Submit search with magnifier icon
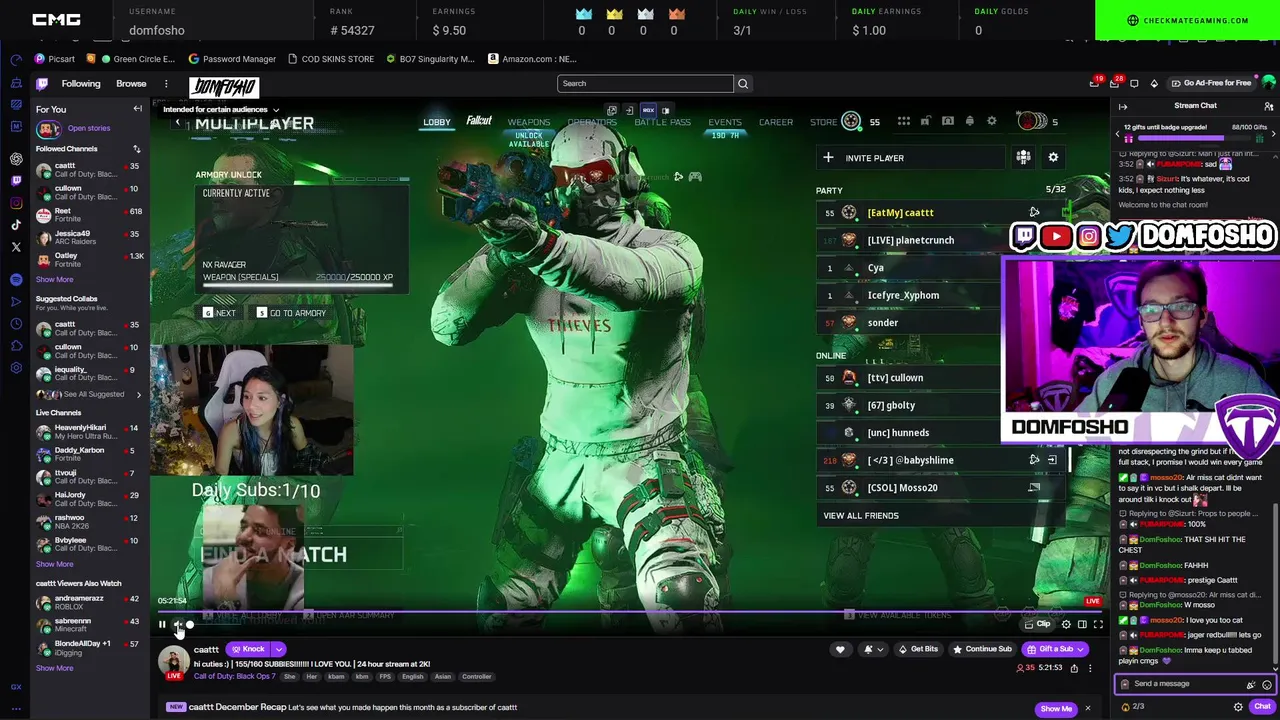 click(743, 84)
